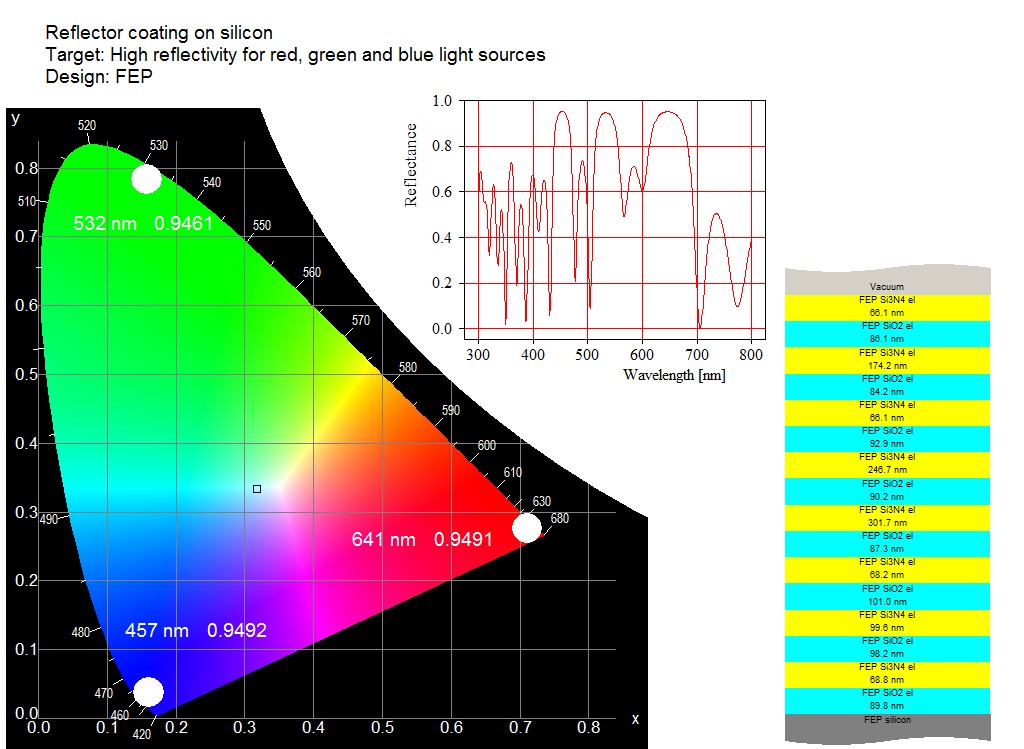Click the 570 wavelength label on the spectral locus
The width and height of the screenshot is (1024, 749).
361,321
